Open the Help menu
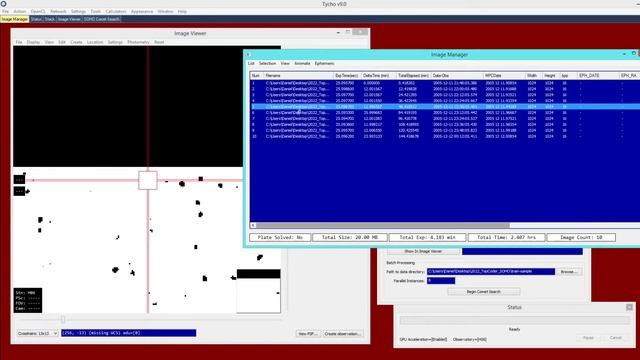Screen dimensions: 640x360 (x=182, y=11)
